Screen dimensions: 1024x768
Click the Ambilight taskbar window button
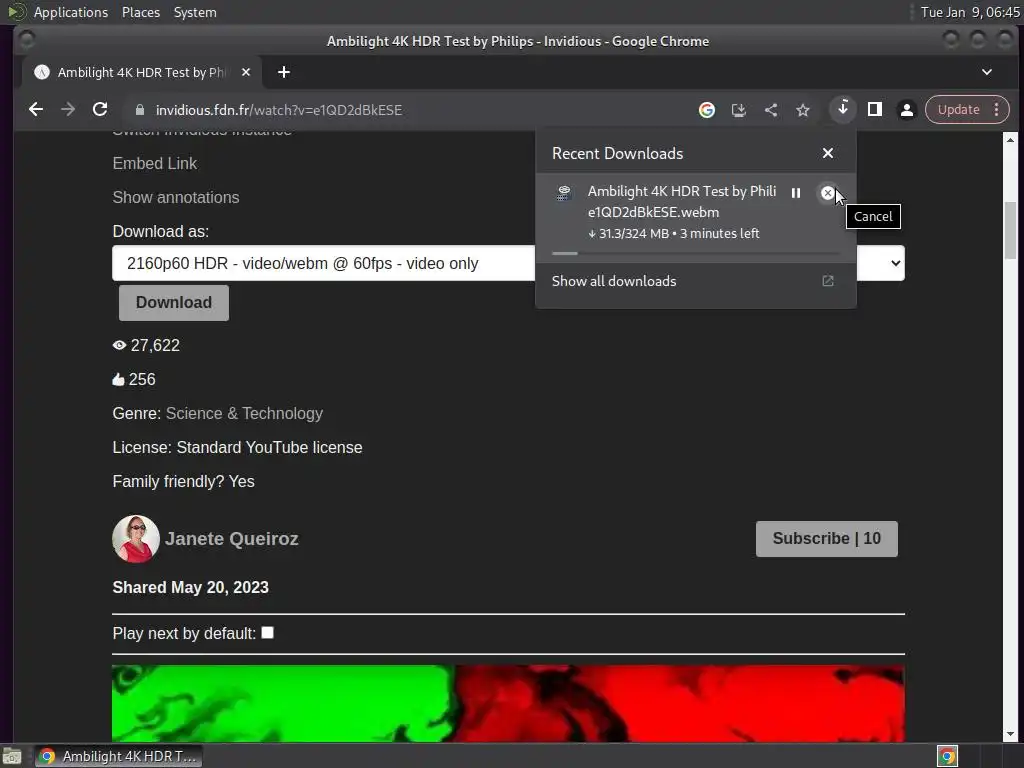click(x=118, y=756)
